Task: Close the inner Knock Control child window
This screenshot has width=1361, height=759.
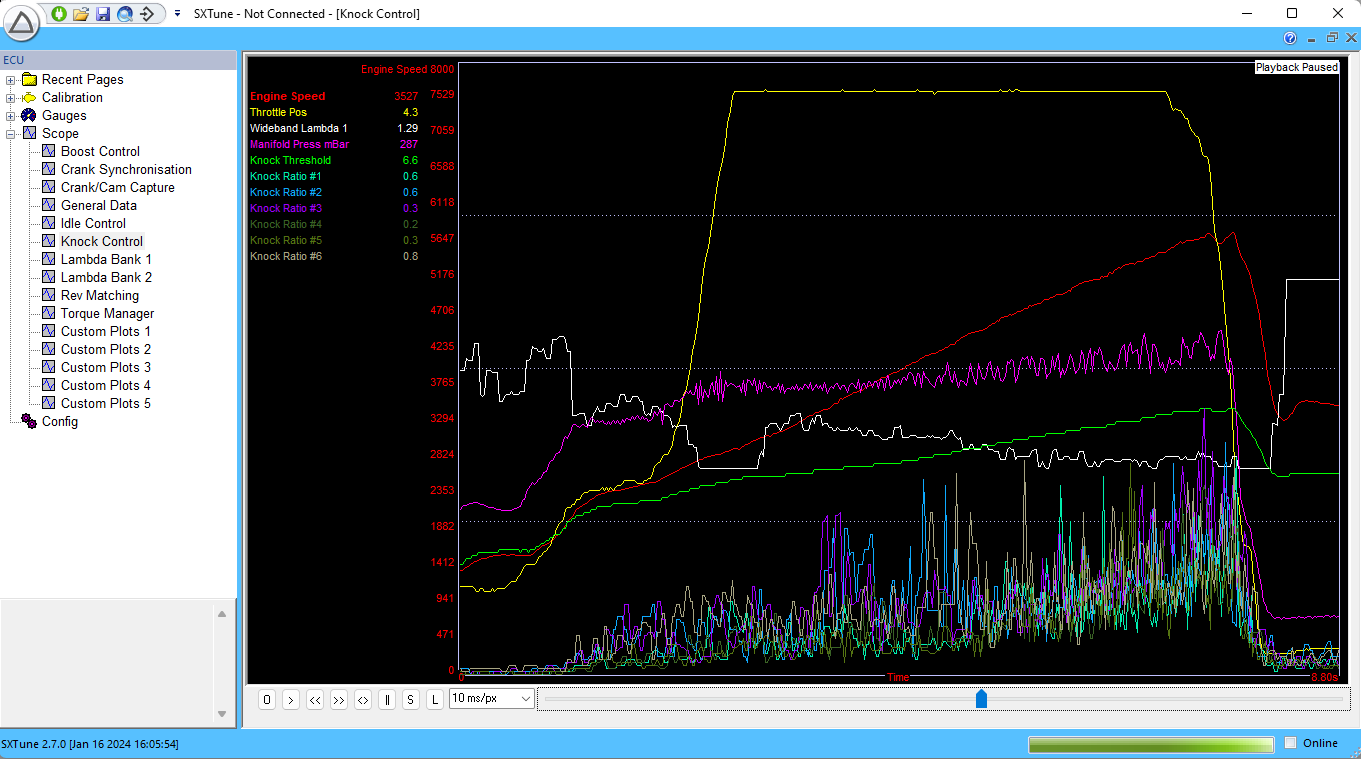Action: coord(1351,38)
